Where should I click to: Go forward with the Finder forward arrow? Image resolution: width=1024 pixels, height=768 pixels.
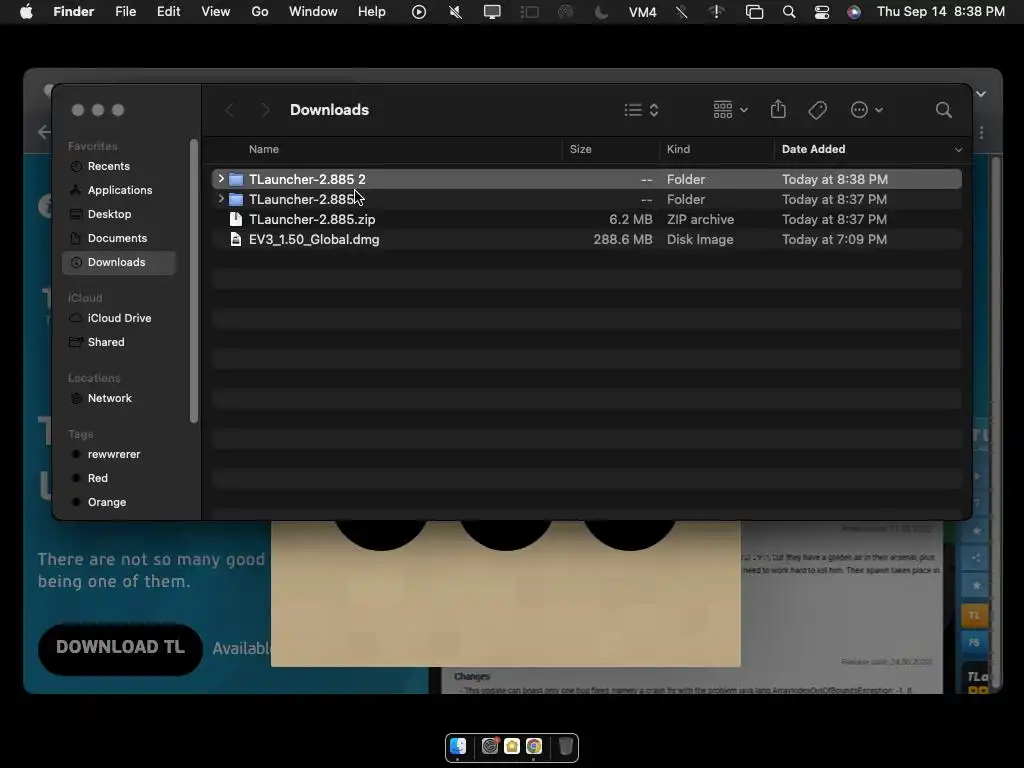265,110
